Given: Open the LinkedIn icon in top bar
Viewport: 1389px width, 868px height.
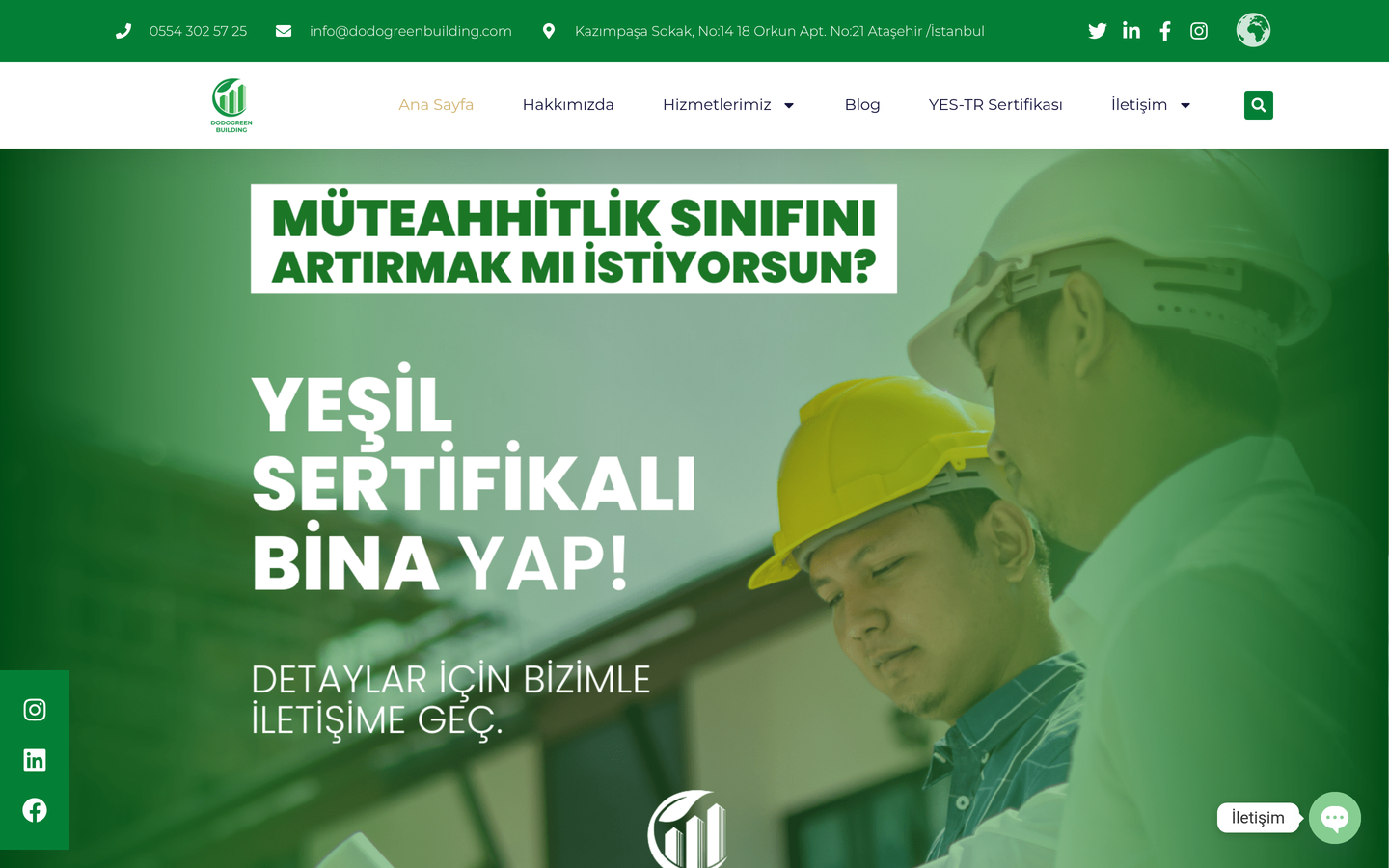Looking at the screenshot, I should coord(1131,31).
